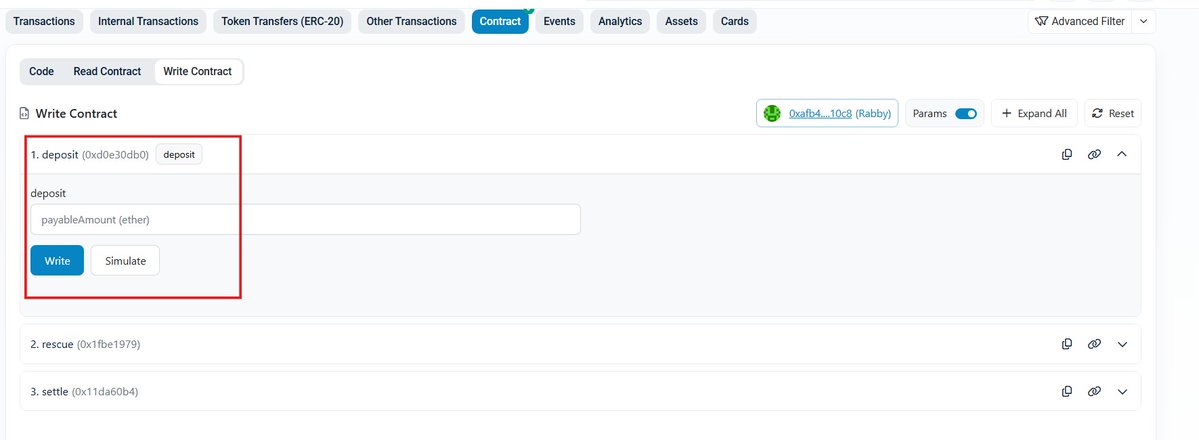The height and width of the screenshot is (440, 1199).
Task: Copy the rescue method name
Action: (x=1067, y=344)
